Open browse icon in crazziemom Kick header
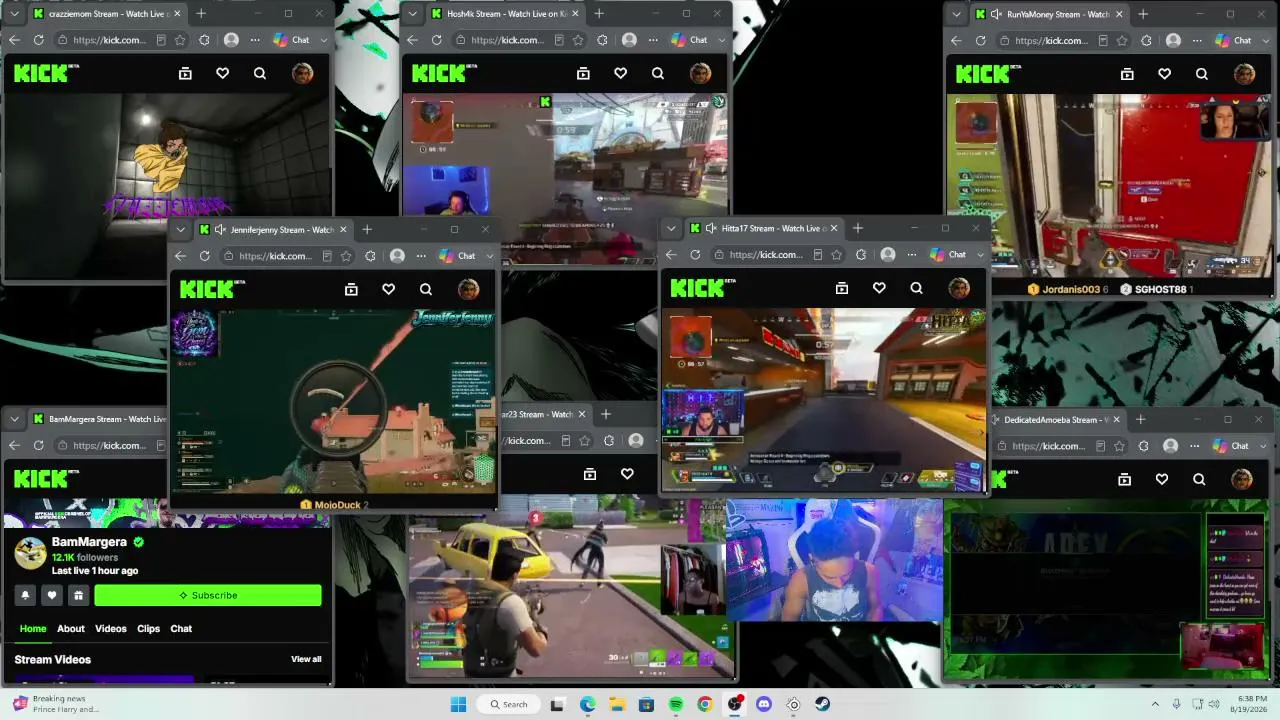This screenshot has width=1280, height=720. [x=185, y=73]
